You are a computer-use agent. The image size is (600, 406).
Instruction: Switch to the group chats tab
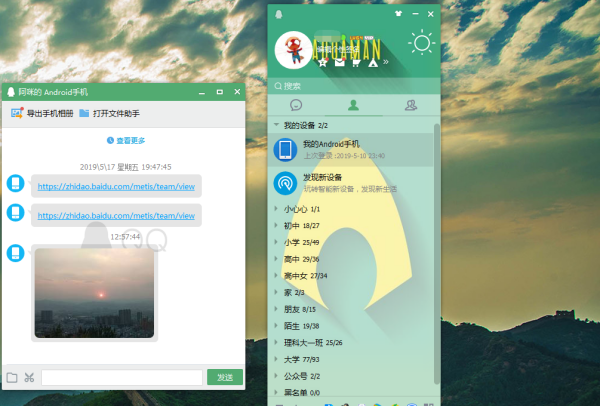[x=411, y=105]
